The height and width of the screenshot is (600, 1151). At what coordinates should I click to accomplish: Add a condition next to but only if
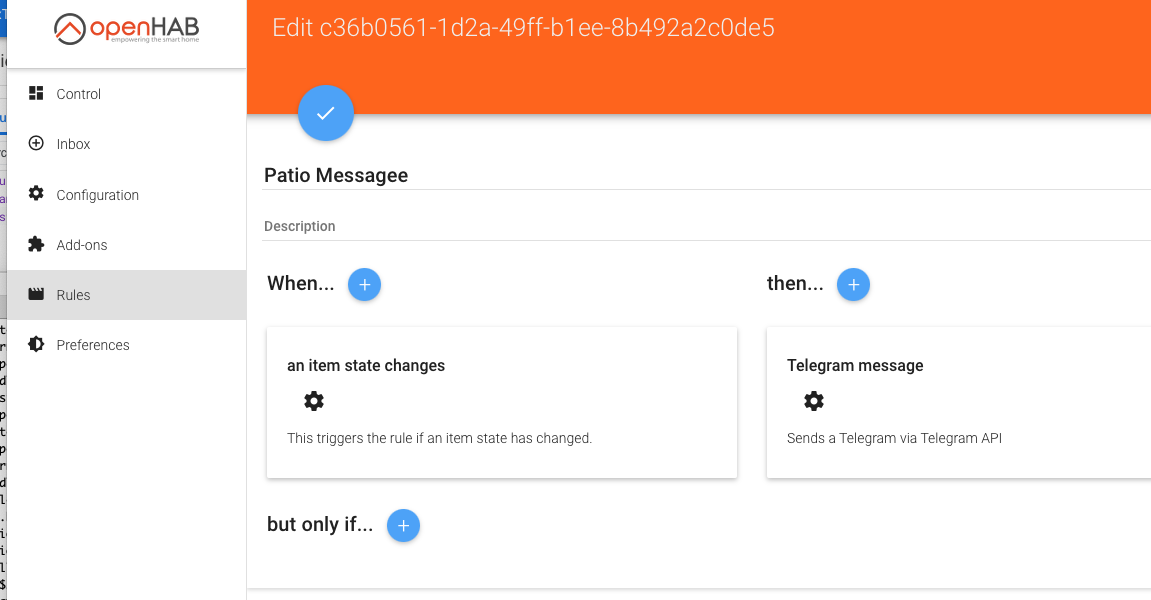coord(403,525)
